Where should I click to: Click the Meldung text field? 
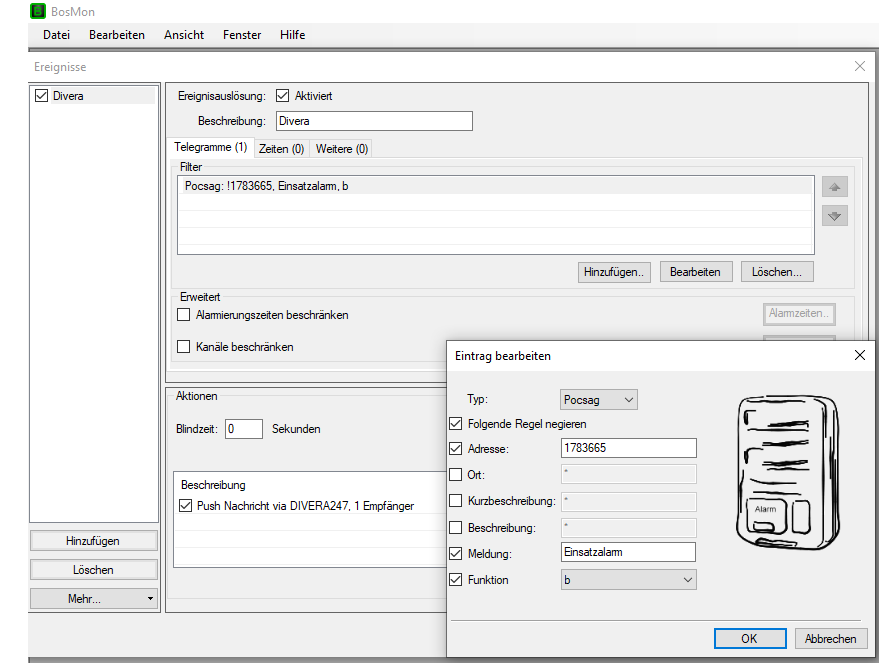tap(627, 552)
